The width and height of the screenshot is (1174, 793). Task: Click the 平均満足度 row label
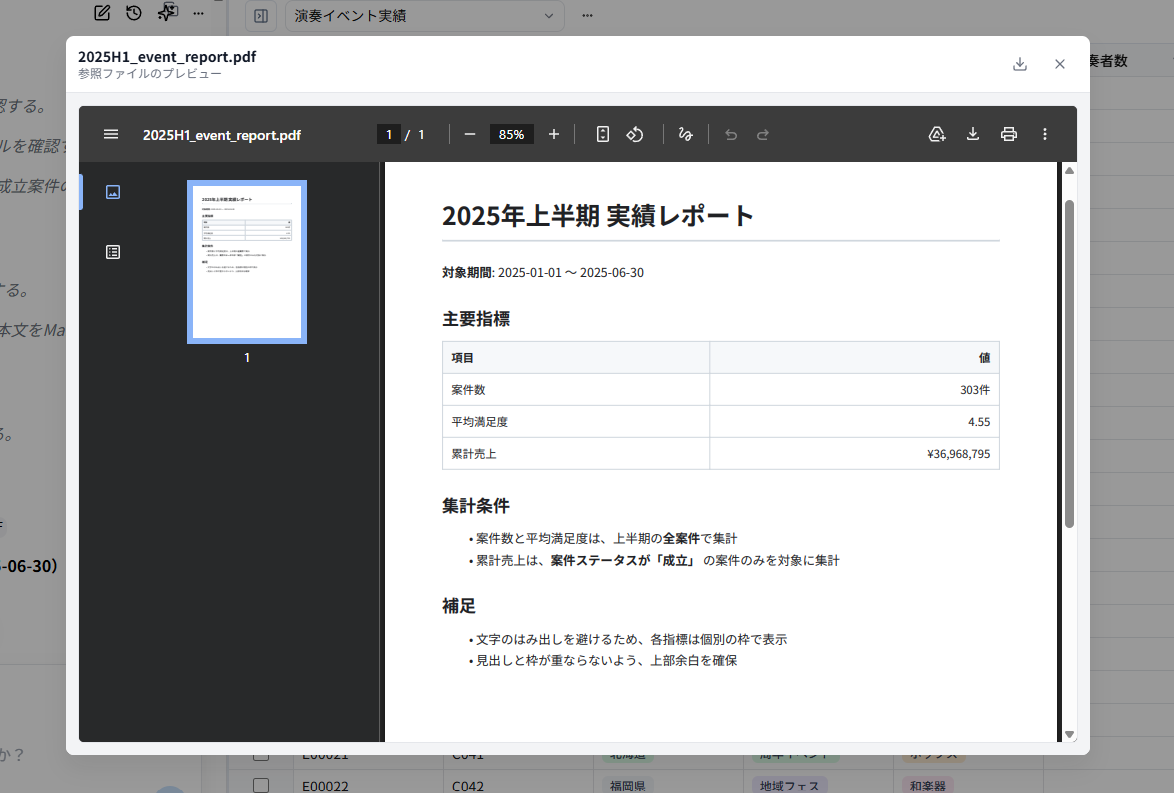(x=479, y=422)
